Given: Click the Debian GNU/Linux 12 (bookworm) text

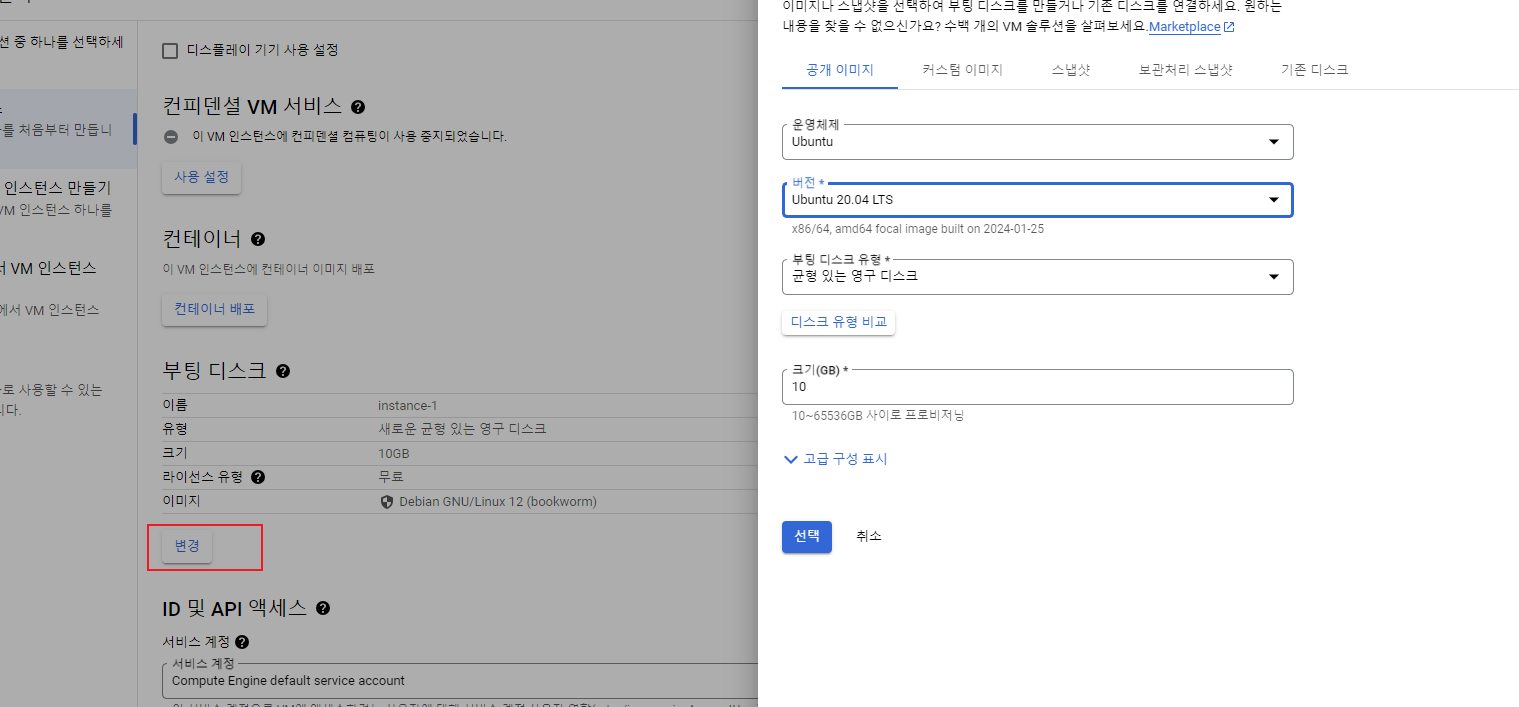Looking at the screenshot, I should pyautogui.click(x=498, y=502).
